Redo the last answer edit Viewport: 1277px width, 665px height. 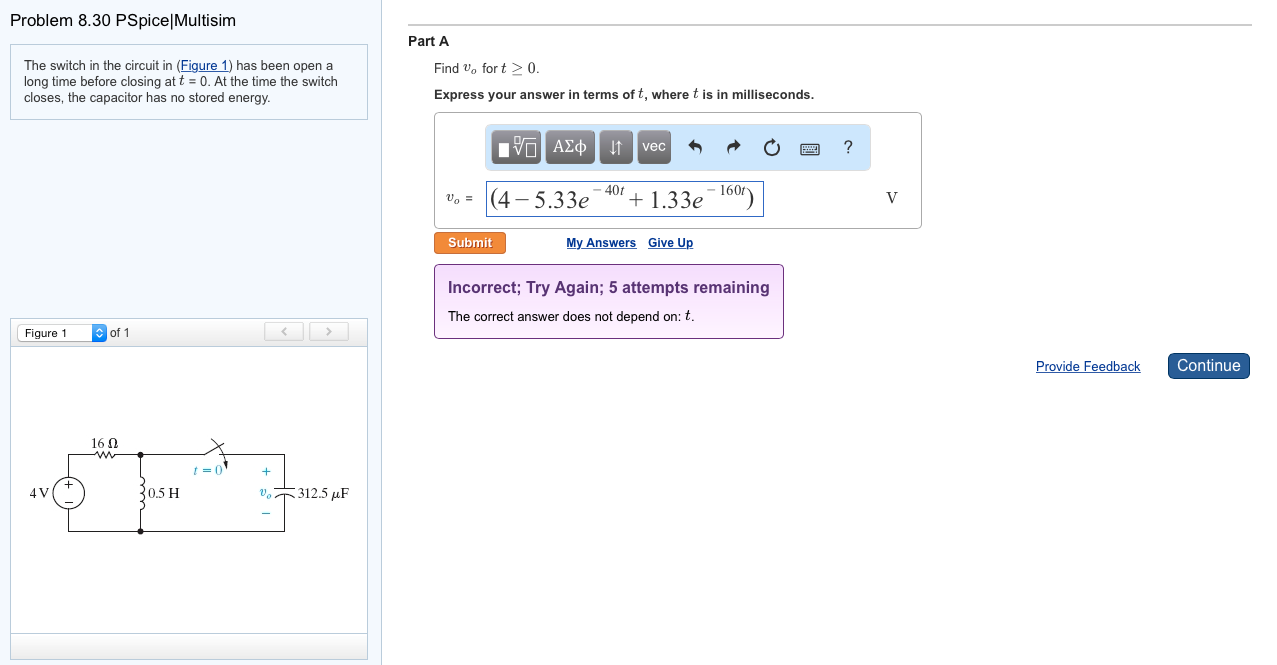tap(733, 148)
